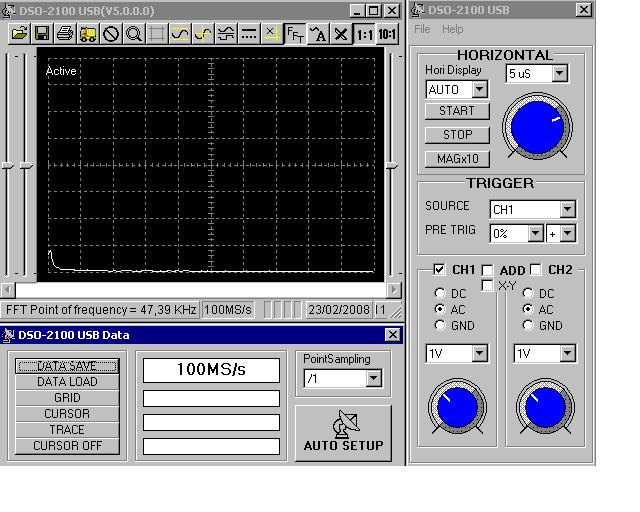Click the printer icon in toolbar
The width and height of the screenshot is (640, 512).
pyautogui.click(x=65, y=33)
